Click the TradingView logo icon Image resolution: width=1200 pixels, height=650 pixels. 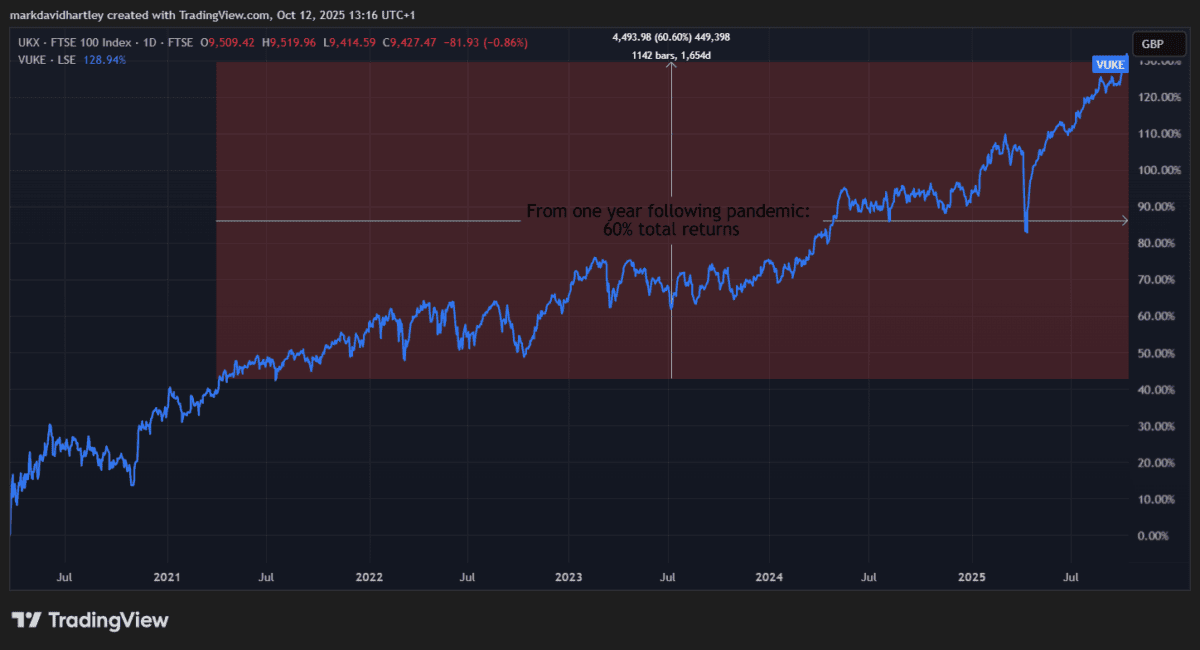(25, 620)
